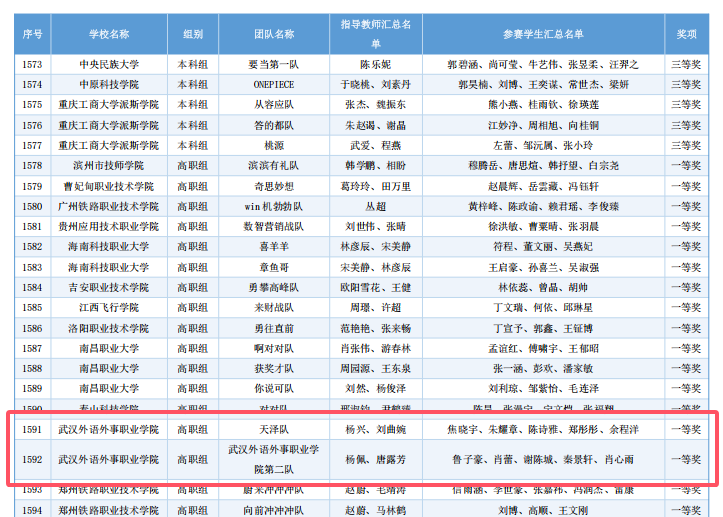The image size is (723, 517).
Task: Select the win 机动队 team cell
Action: [274, 206]
